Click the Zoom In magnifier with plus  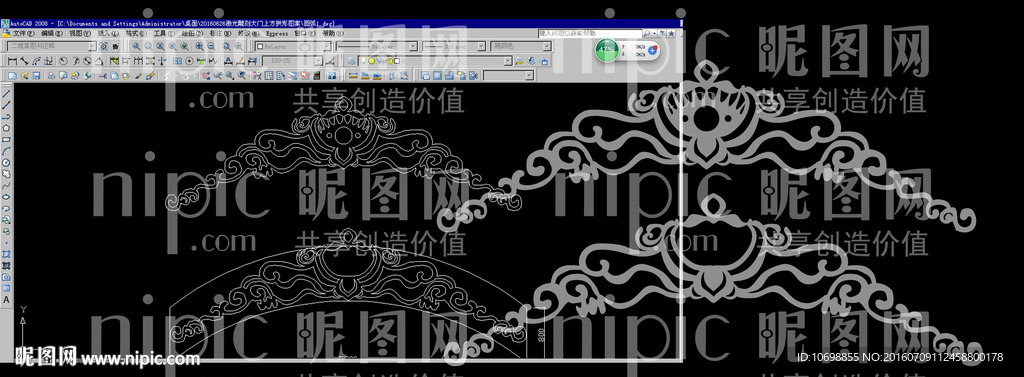point(200,46)
